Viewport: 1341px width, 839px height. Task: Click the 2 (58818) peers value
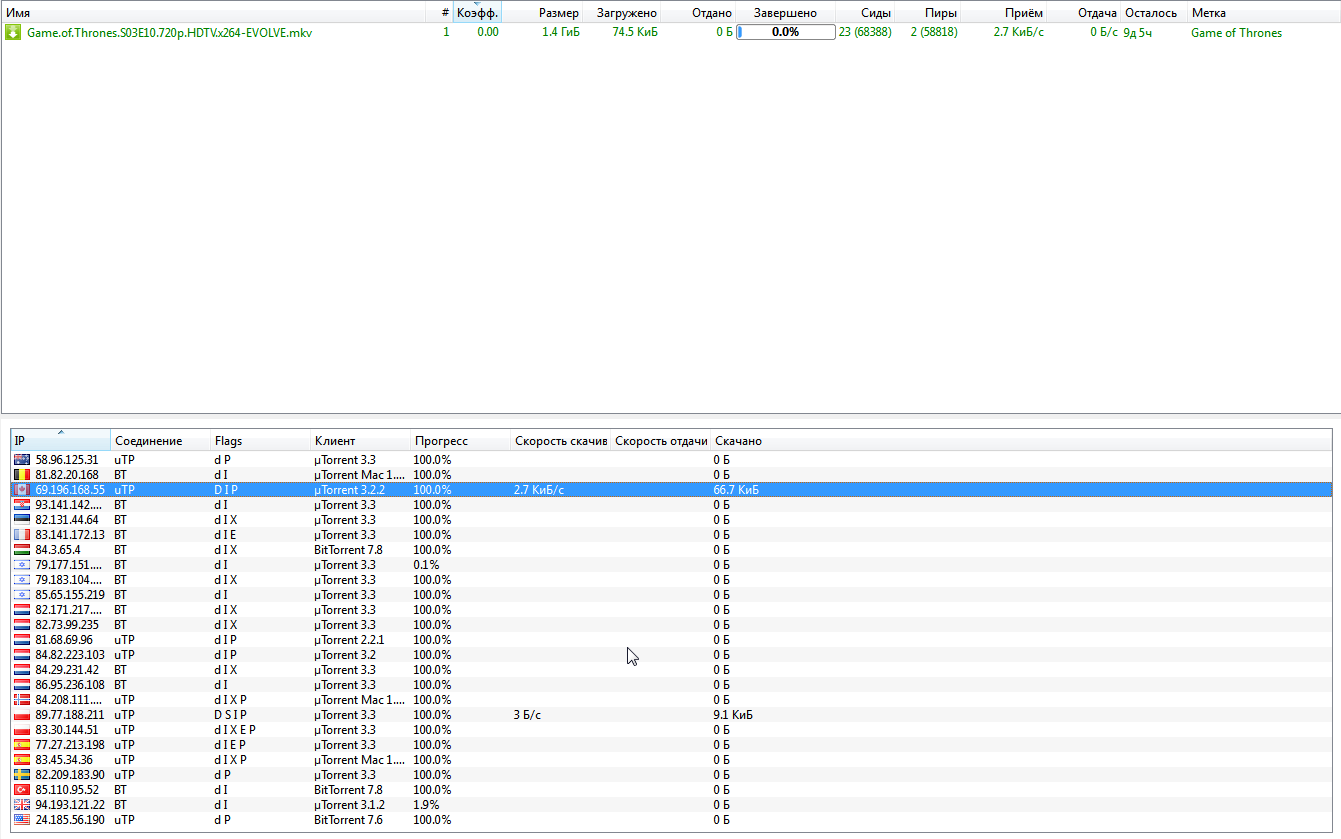tap(934, 32)
